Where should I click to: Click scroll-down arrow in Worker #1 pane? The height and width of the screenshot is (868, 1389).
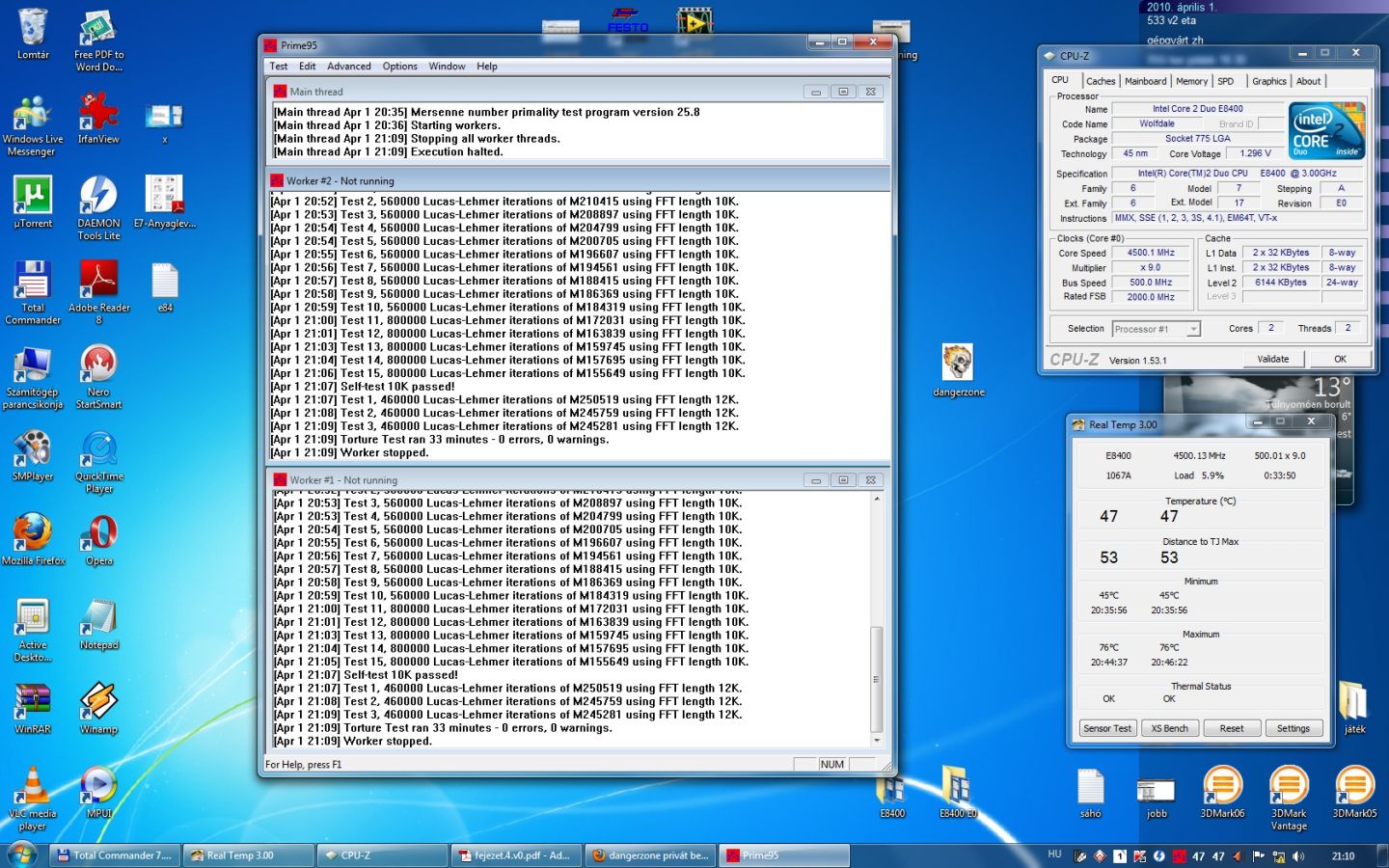pyautogui.click(x=877, y=741)
